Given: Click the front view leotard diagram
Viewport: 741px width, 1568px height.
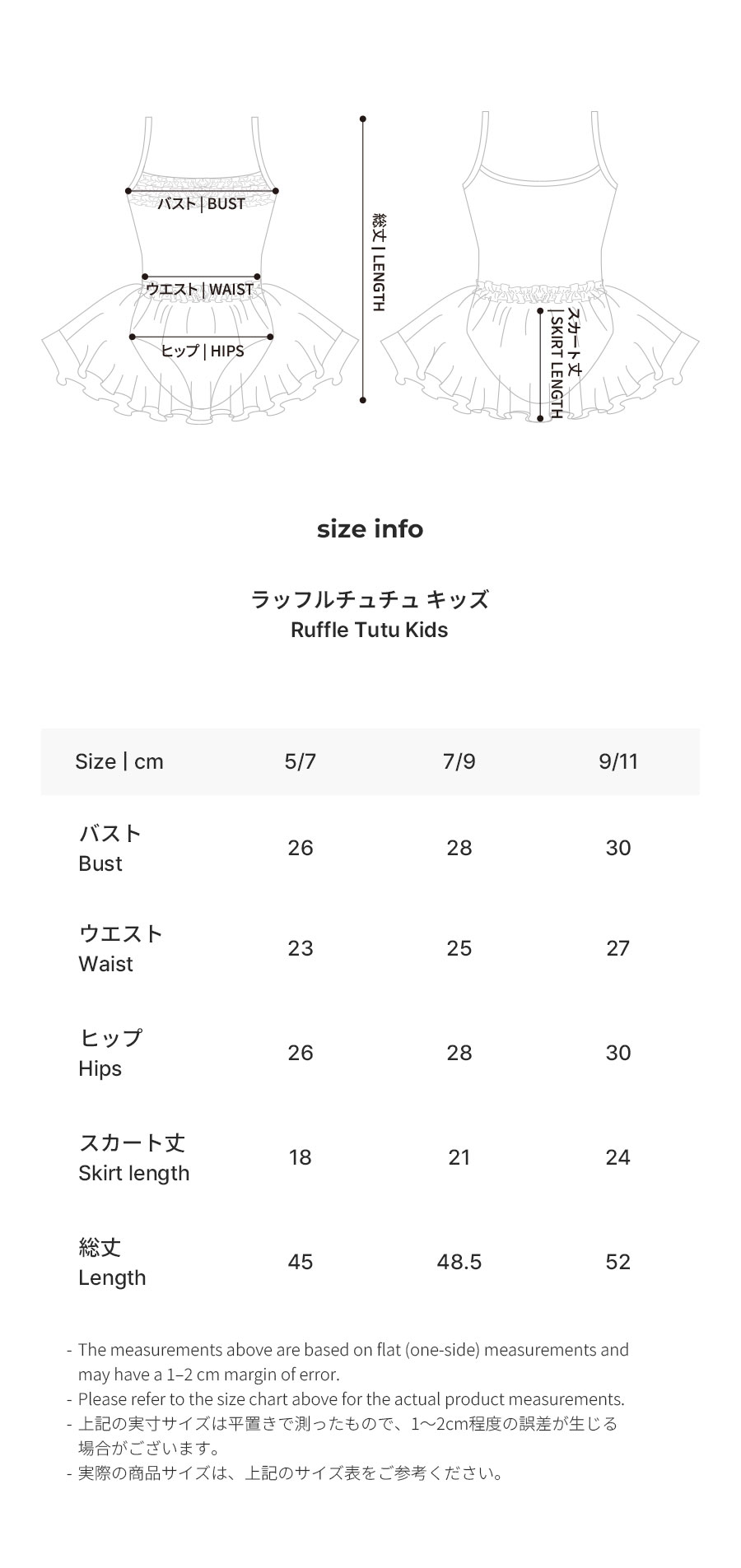Looking at the screenshot, I should (x=201, y=268).
